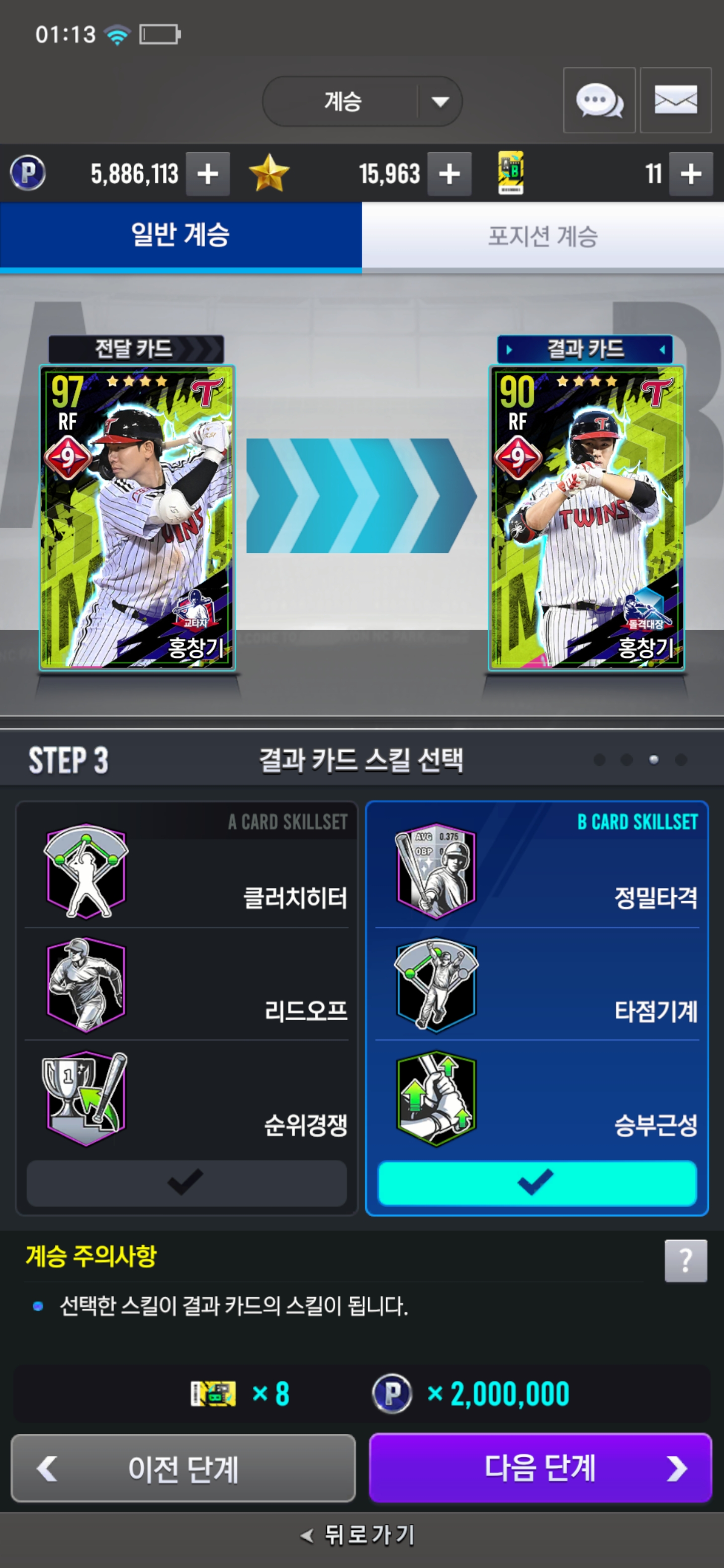Select the 전달 카드 97 RF card

(x=136, y=518)
